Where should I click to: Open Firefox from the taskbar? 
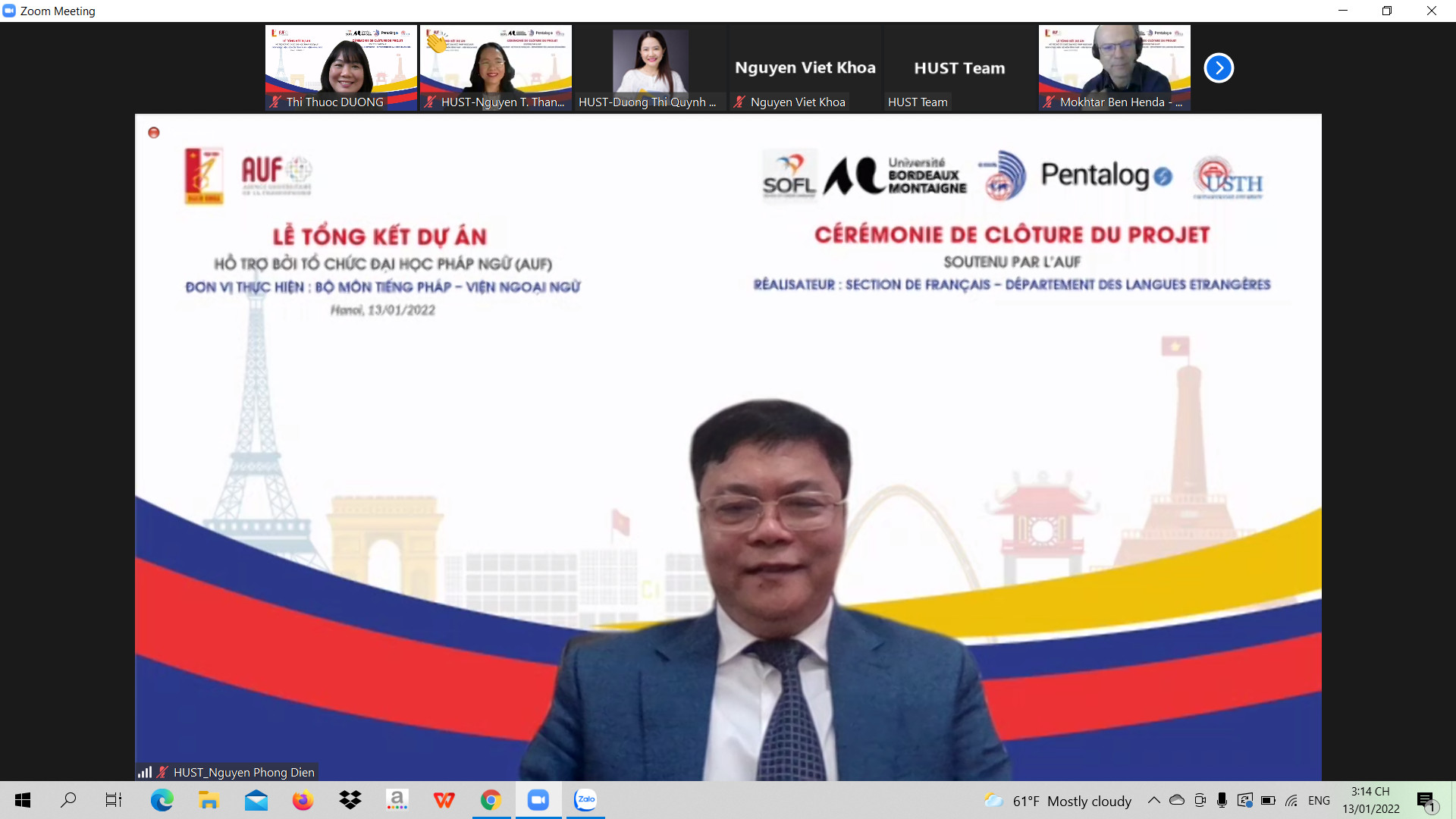pos(303,800)
